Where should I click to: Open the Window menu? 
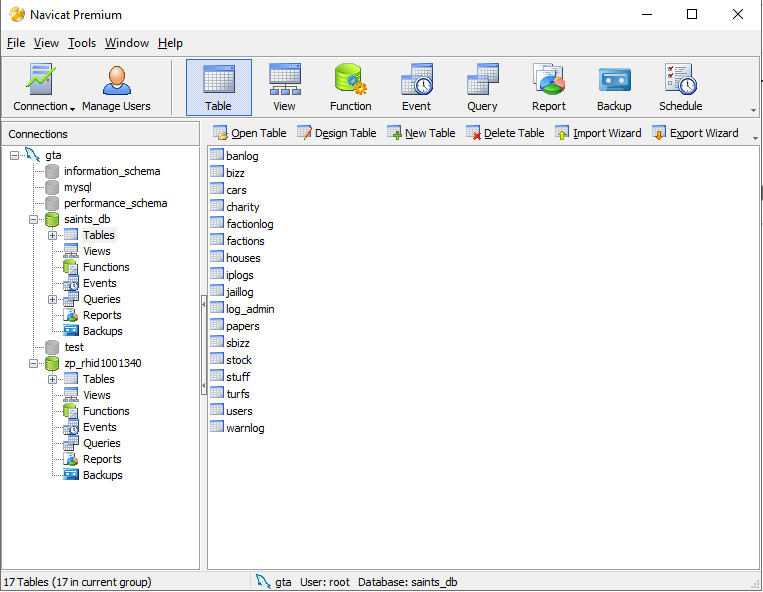[127, 43]
